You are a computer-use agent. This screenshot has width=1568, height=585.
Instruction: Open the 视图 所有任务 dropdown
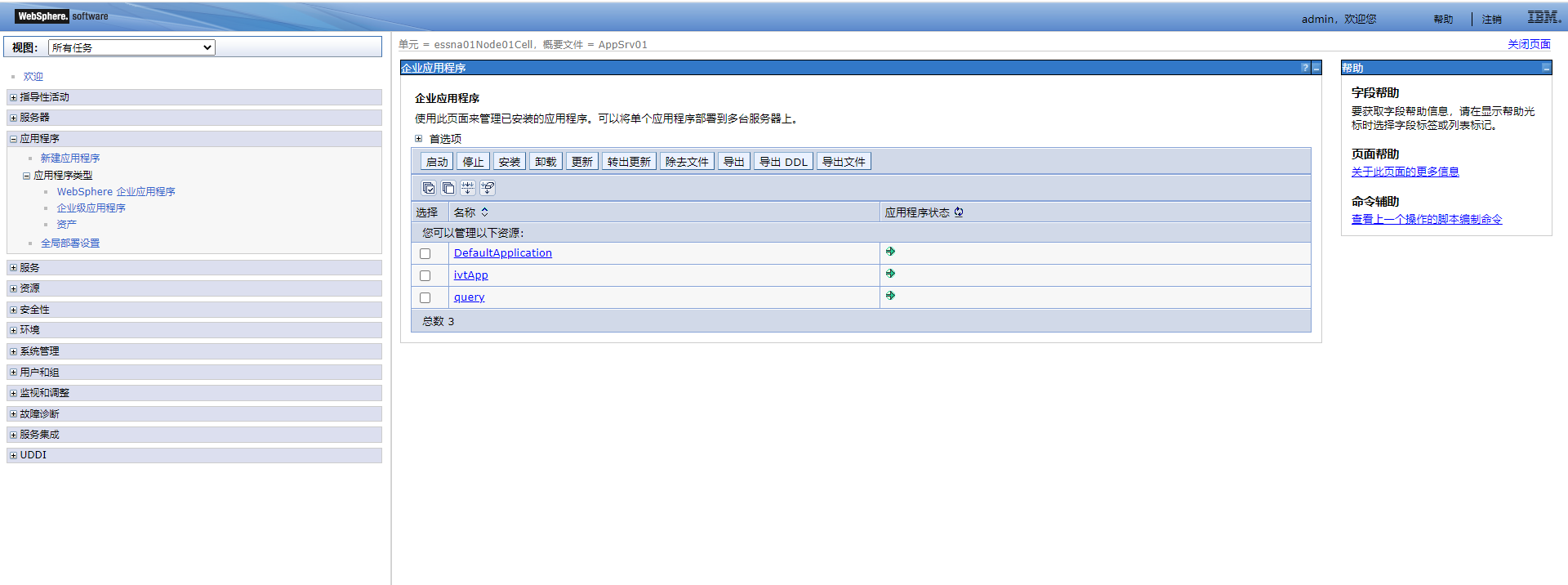click(131, 47)
